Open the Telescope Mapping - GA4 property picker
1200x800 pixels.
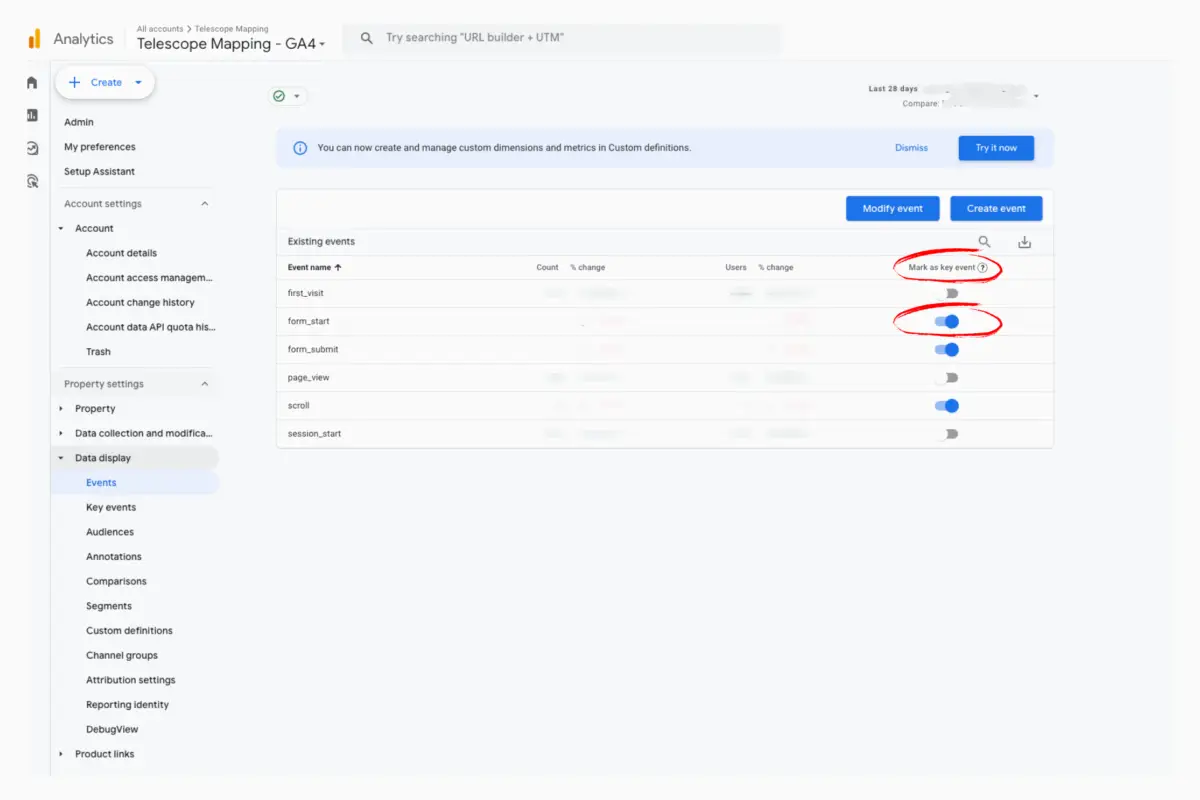click(x=231, y=44)
